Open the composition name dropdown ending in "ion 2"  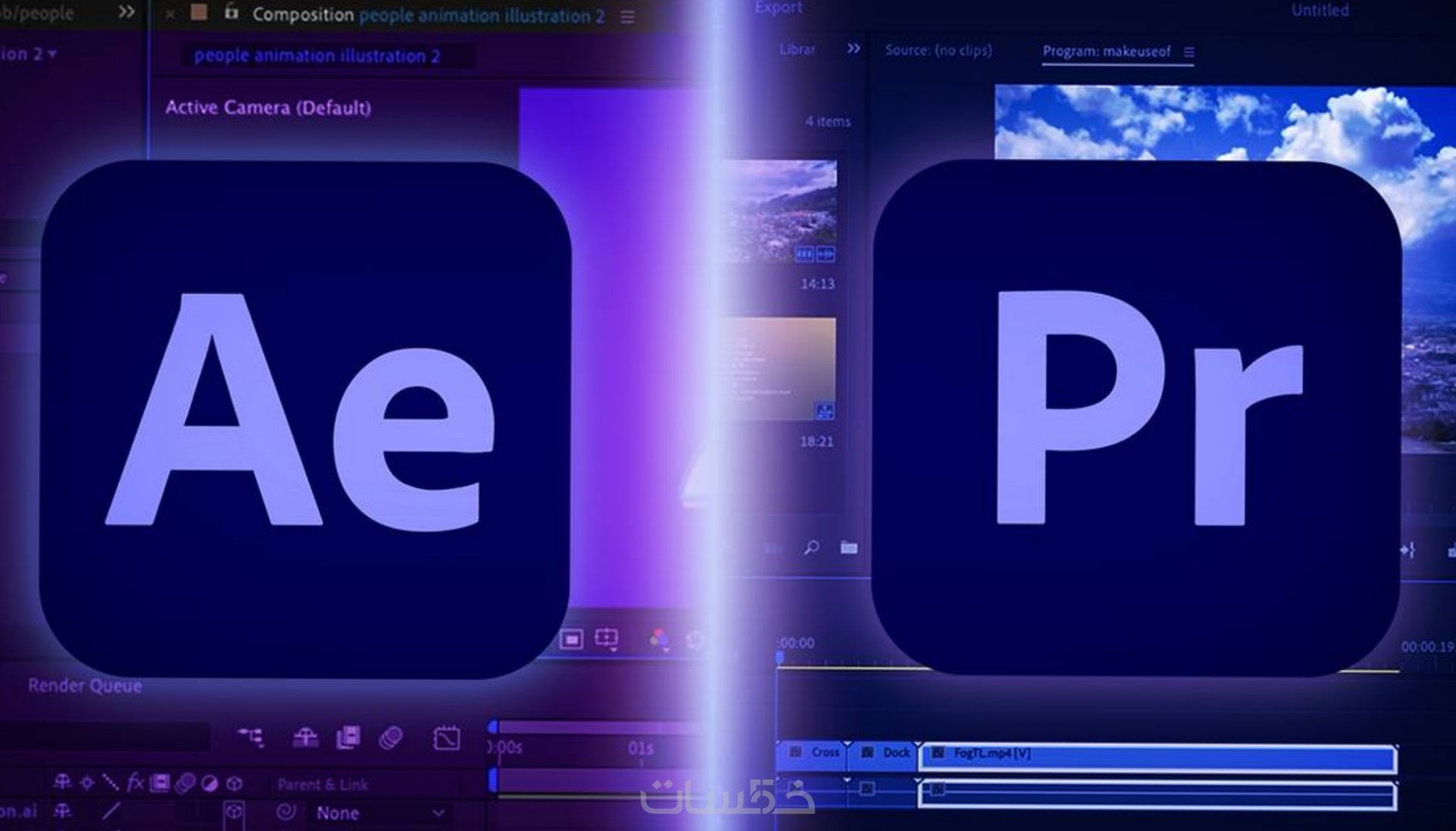[28, 53]
